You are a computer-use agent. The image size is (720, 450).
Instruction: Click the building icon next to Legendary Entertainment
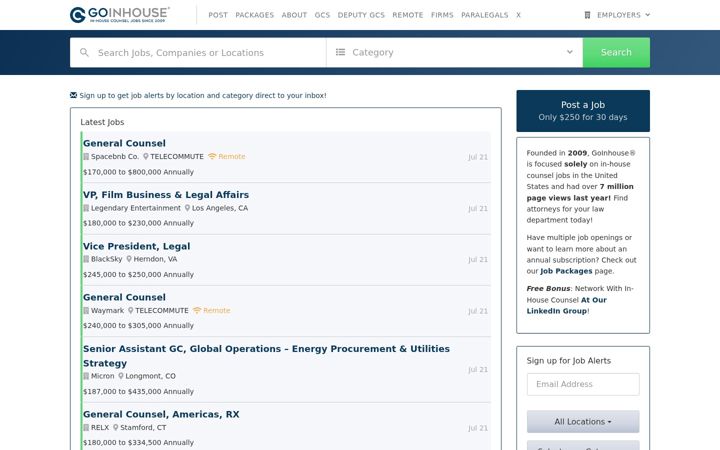pyautogui.click(x=86, y=208)
